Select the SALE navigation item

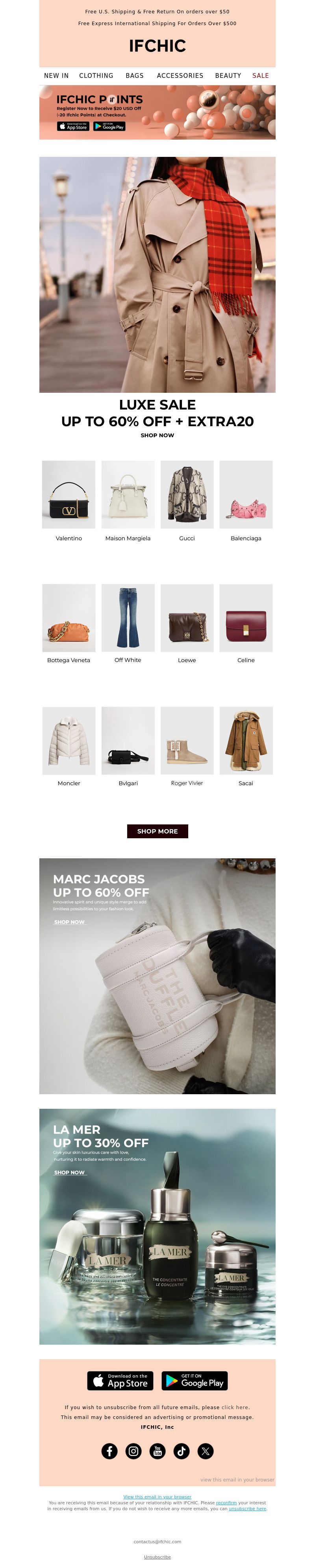click(261, 75)
